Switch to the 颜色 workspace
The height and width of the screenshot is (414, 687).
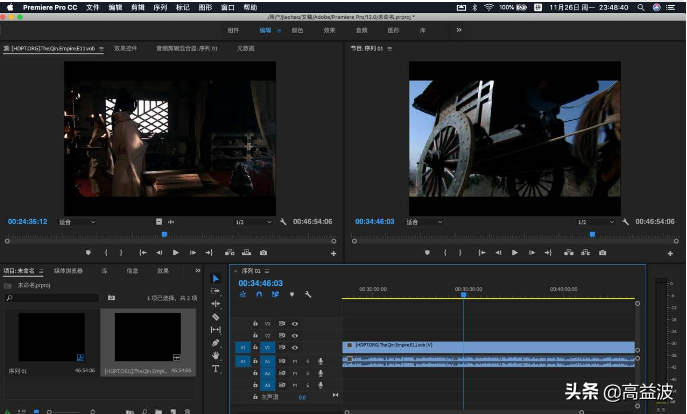(297, 30)
